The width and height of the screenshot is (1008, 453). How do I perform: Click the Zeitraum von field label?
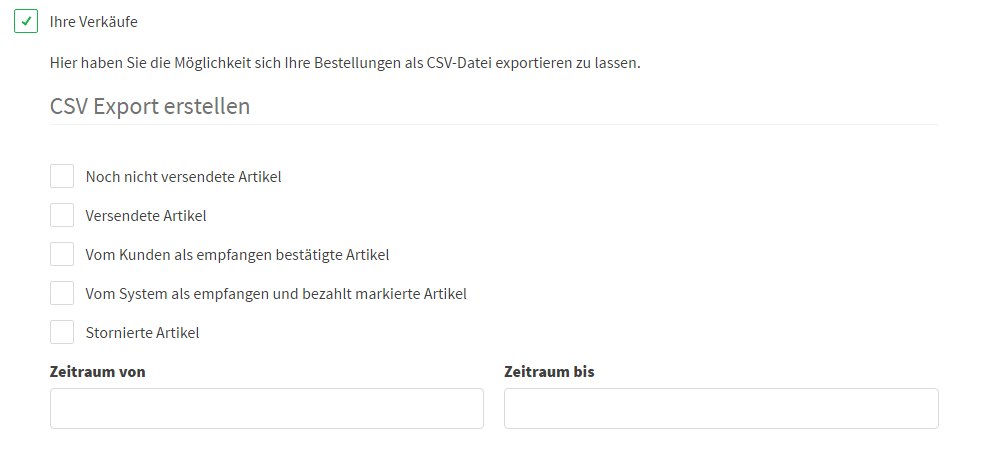coord(98,372)
